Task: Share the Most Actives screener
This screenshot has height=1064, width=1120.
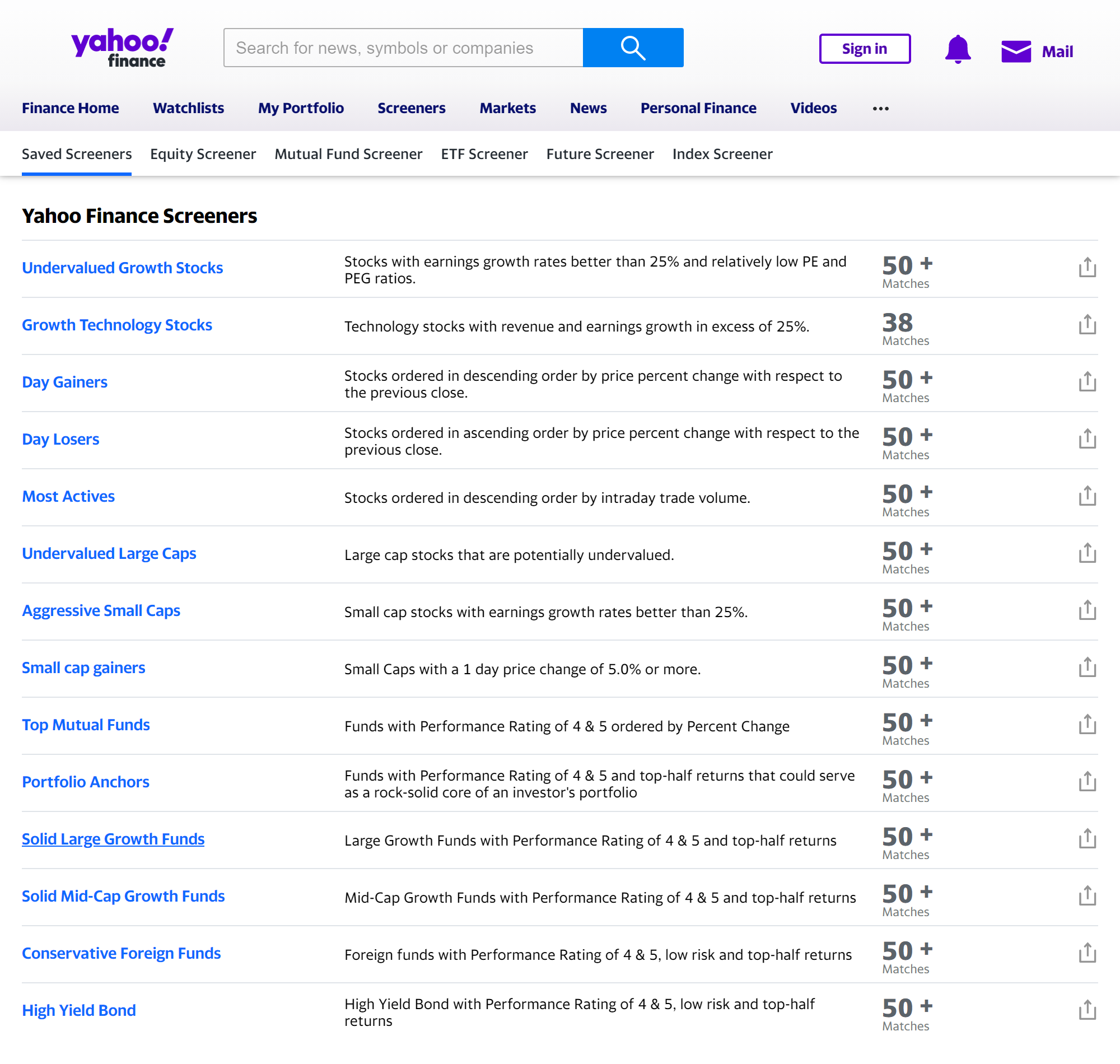Action: coord(1087,496)
